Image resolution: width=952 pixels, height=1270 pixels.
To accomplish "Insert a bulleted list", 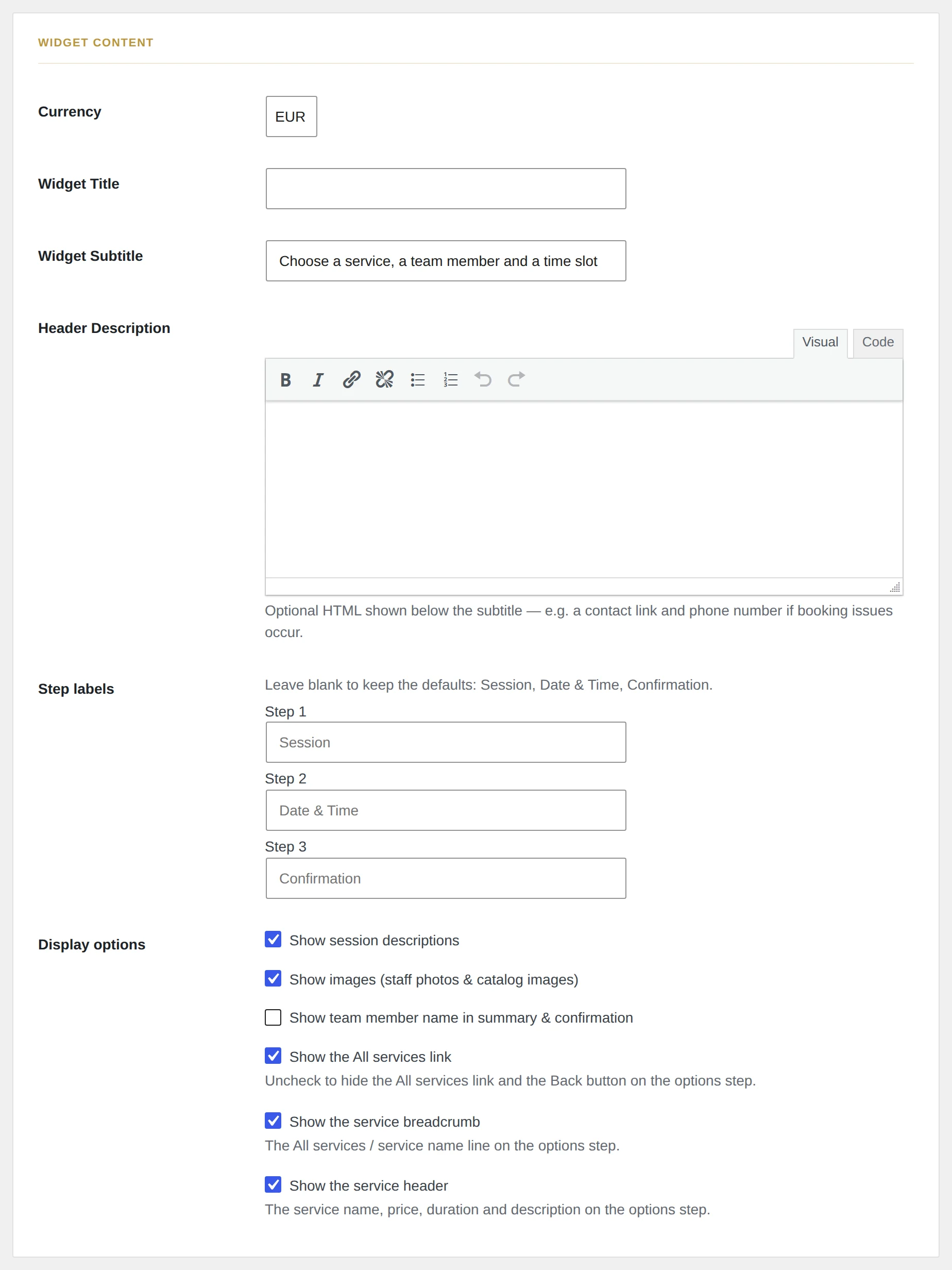I will click(x=418, y=379).
